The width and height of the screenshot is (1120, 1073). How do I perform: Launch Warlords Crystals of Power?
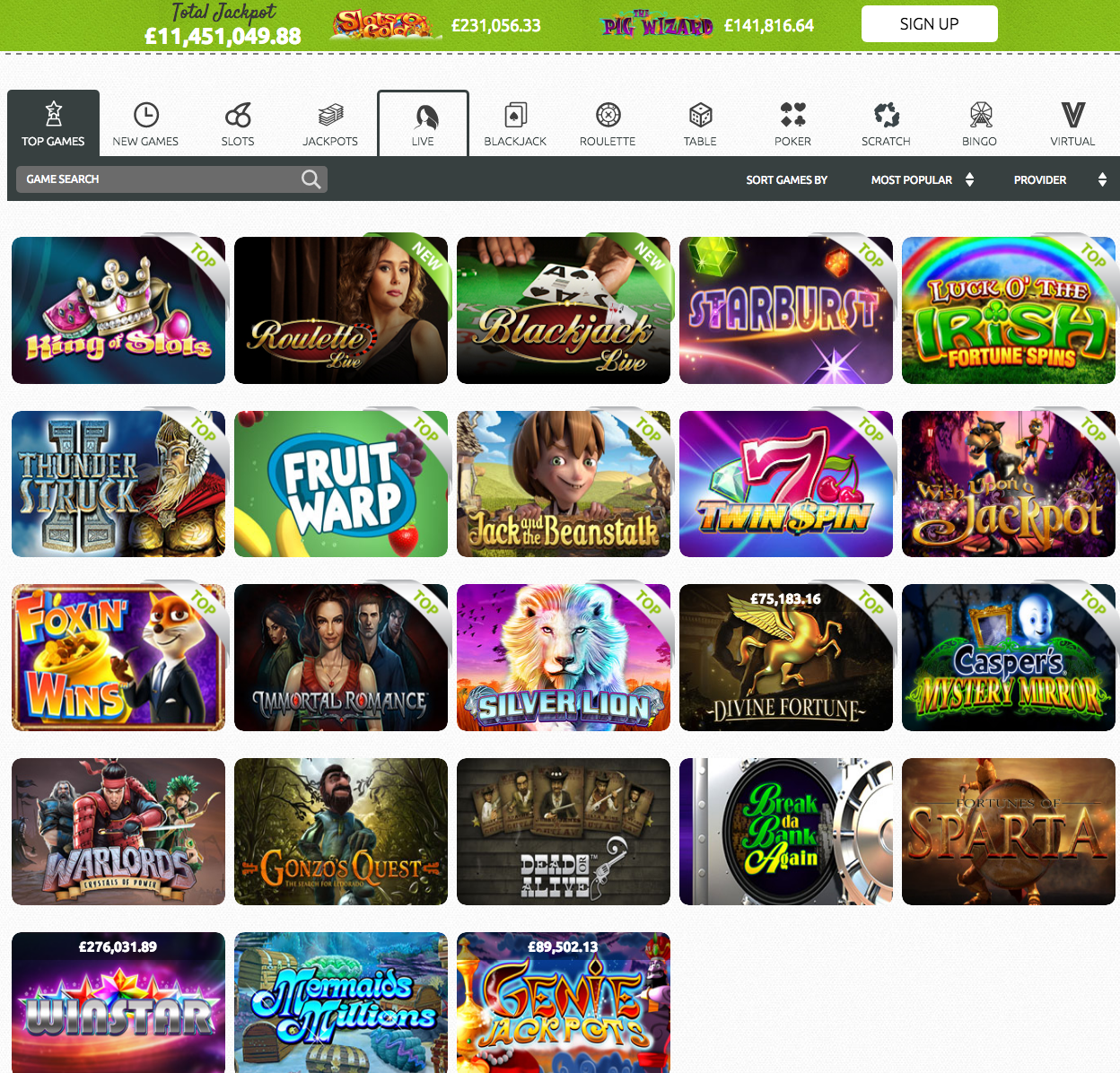pos(118,832)
